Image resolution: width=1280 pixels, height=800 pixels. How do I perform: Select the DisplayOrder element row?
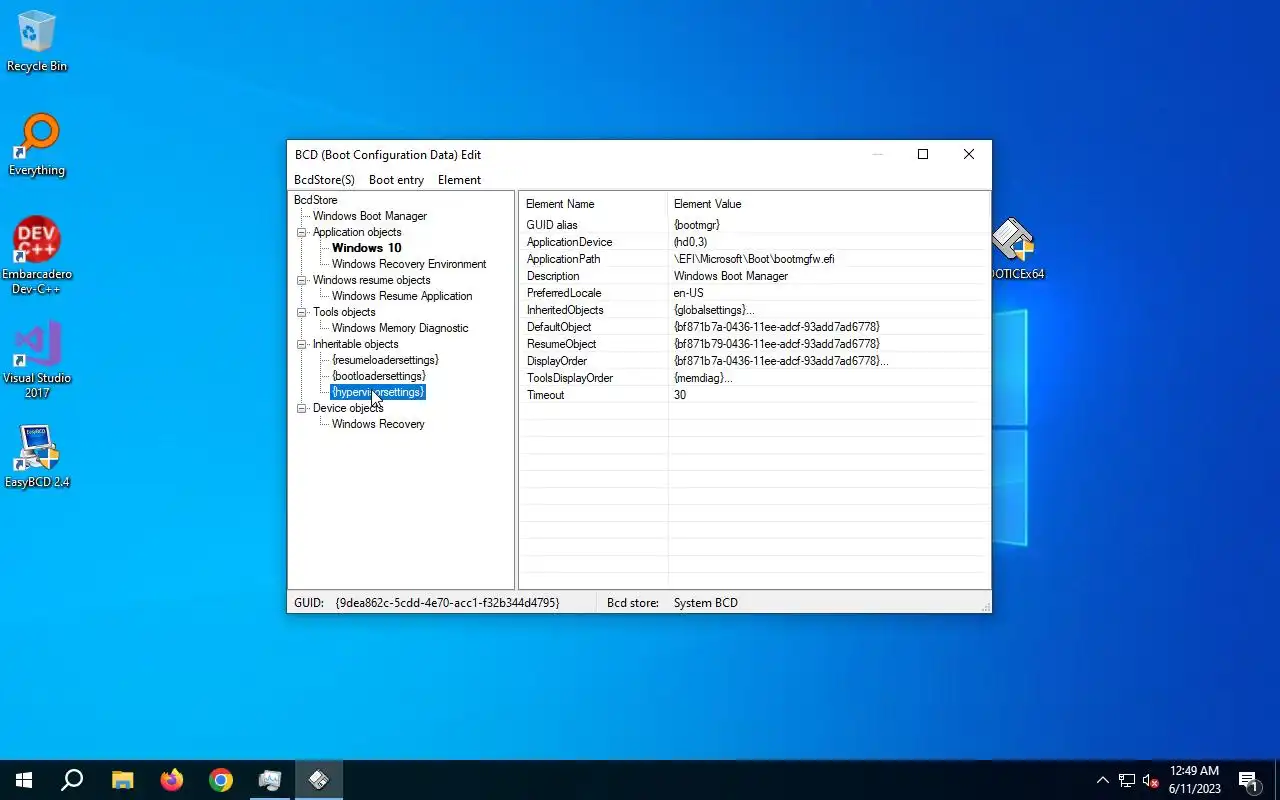pos(754,361)
